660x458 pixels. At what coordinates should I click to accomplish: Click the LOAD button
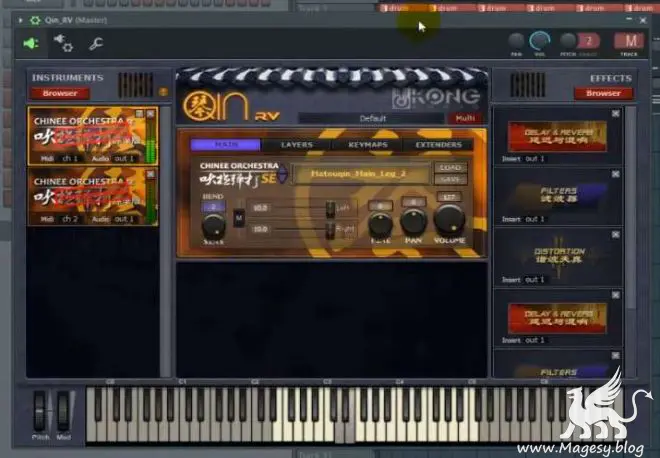coord(450,168)
